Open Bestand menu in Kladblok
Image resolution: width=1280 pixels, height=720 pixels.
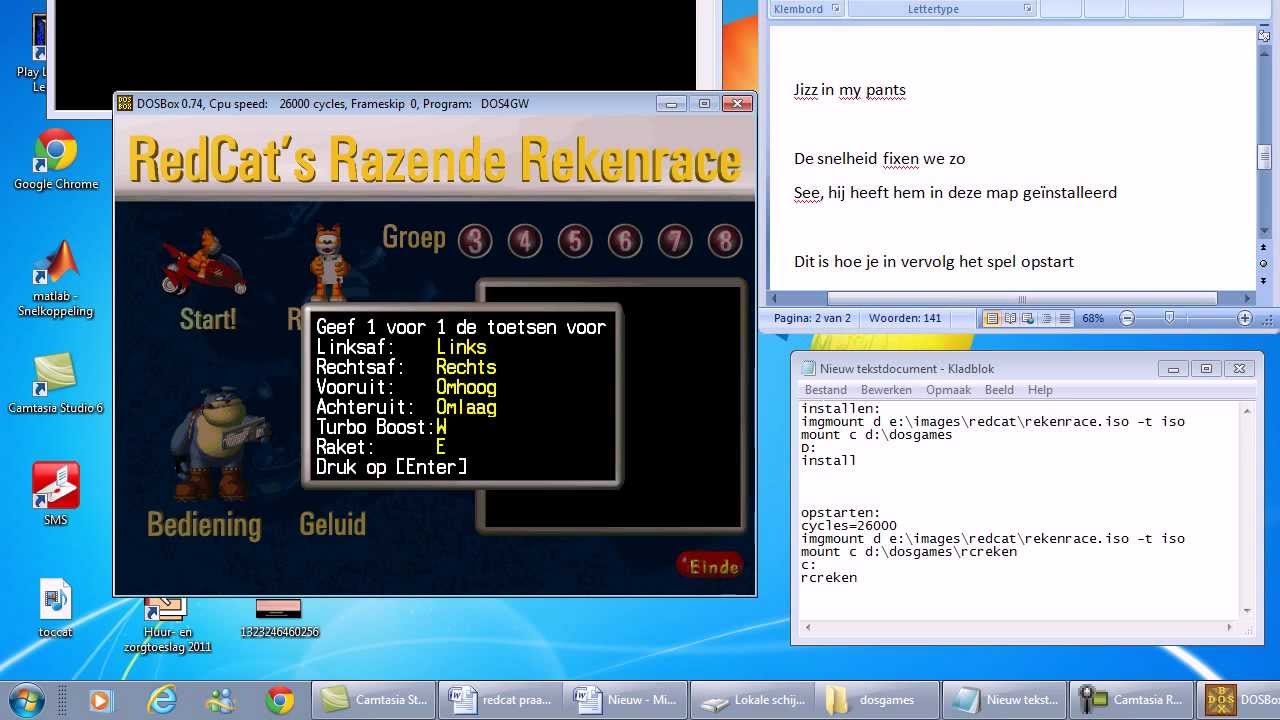[x=826, y=390]
